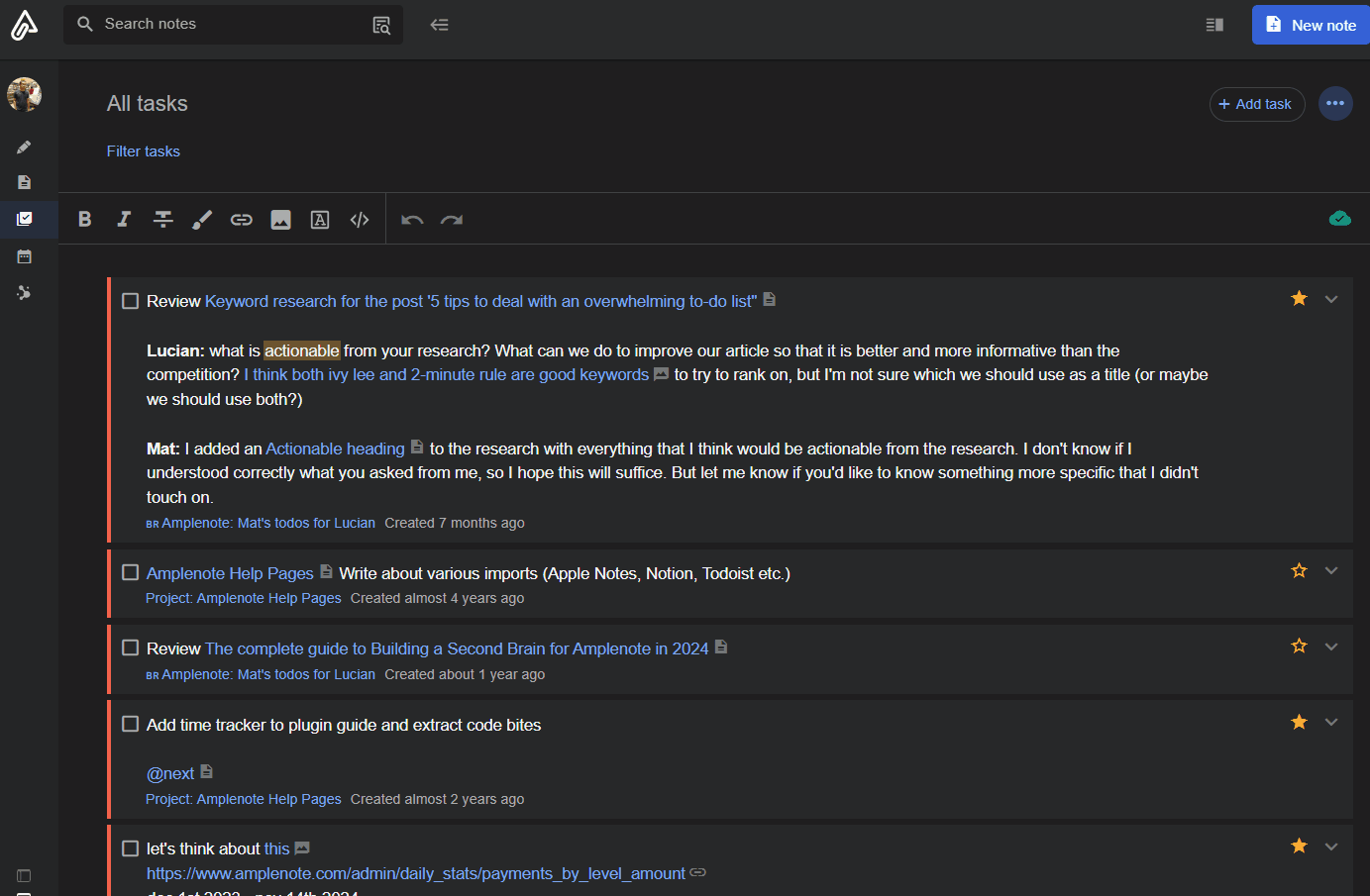This screenshot has width=1370, height=896.
Task: Open the user profile avatar
Action: tap(24, 95)
